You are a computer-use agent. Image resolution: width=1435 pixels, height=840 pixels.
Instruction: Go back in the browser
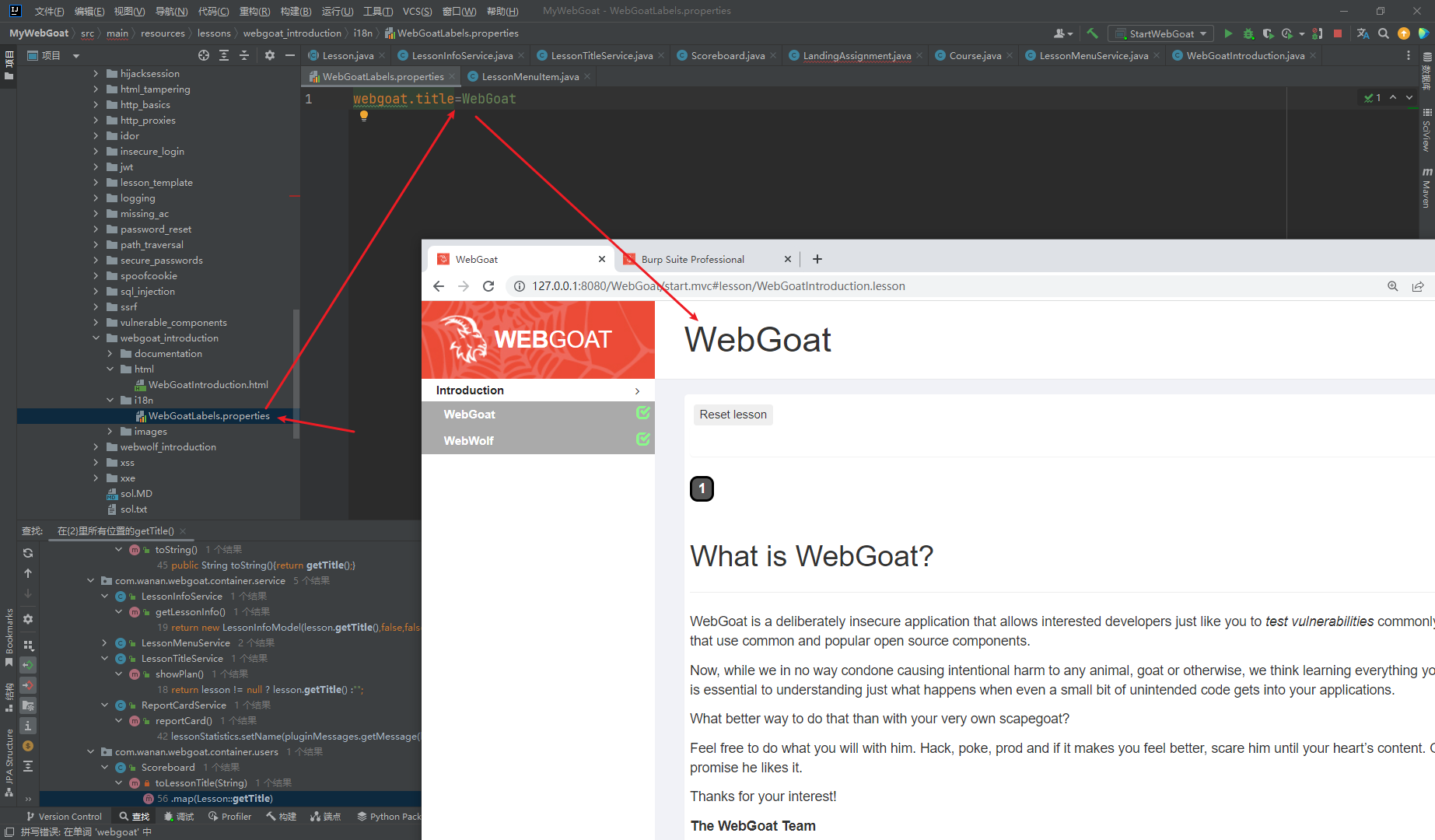click(x=439, y=286)
